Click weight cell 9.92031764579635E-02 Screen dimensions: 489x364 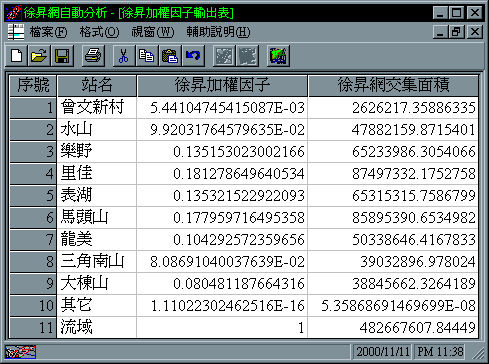(222, 130)
